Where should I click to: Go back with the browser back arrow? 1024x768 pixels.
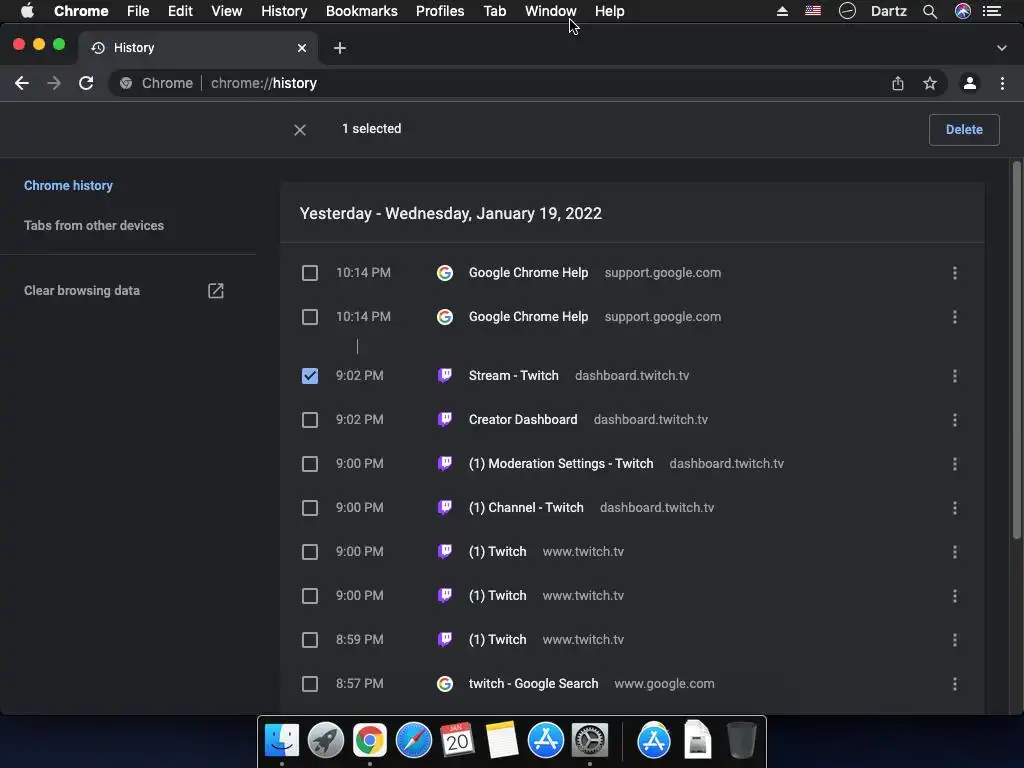22,83
